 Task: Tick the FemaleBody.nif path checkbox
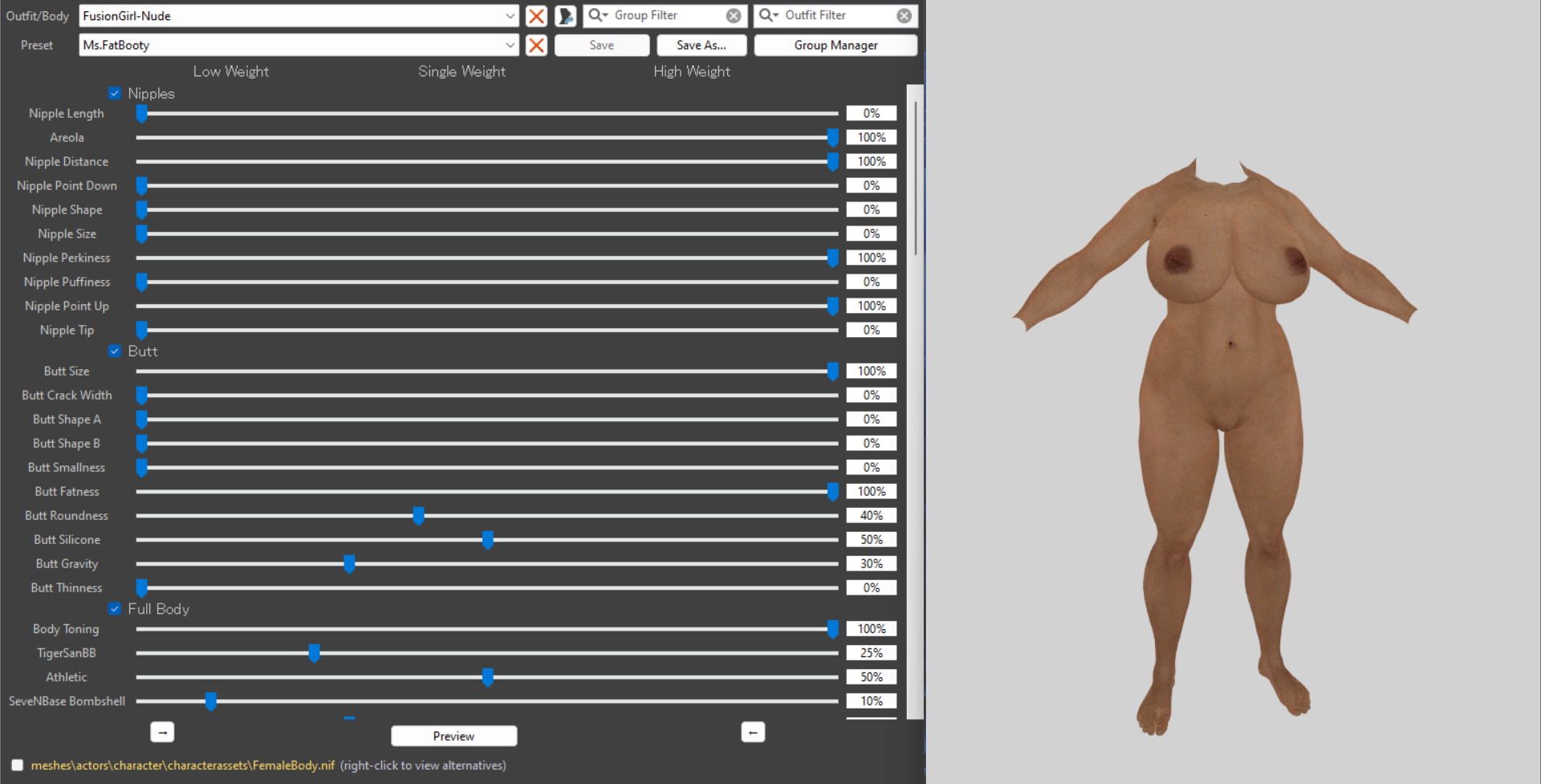18,765
